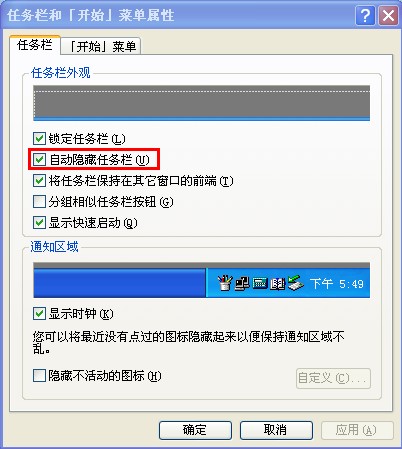Uncheck 自动隐藏任务栏 option
The height and width of the screenshot is (449, 402).
[39, 159]
